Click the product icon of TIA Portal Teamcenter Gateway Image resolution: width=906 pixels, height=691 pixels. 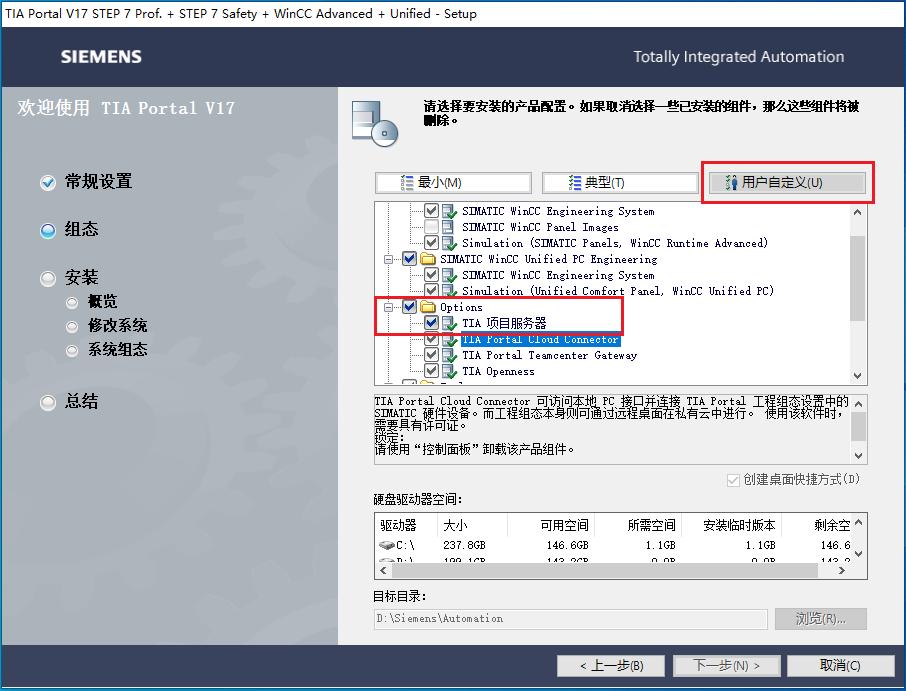[x=450, y=355]
